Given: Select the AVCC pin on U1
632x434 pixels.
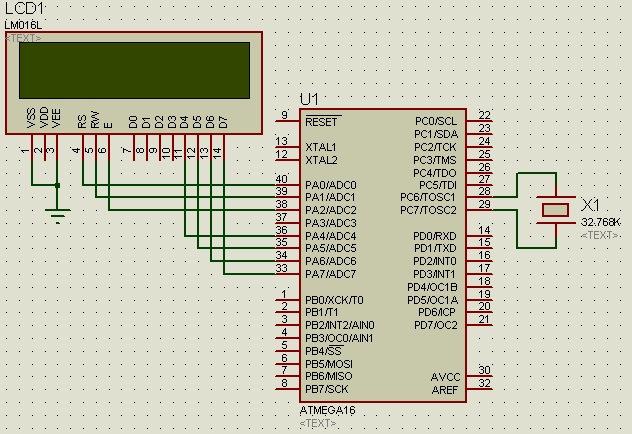Looking at the screenshot, I should pos(445,376).
